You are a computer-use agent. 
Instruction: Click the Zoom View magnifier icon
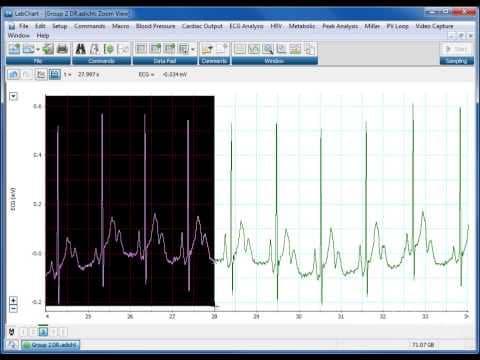(x=268, y=49)
